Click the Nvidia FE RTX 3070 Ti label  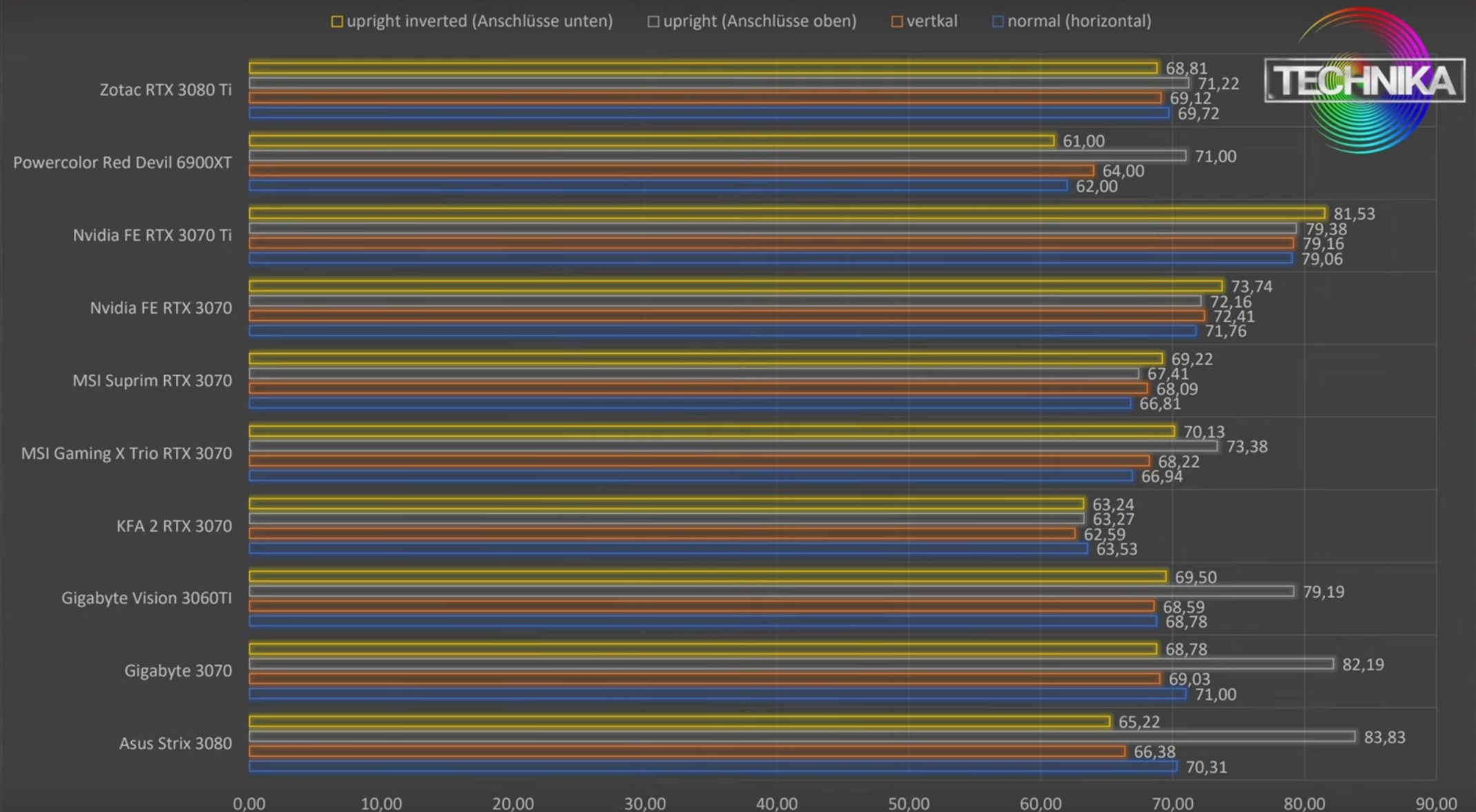coord(152,235)
